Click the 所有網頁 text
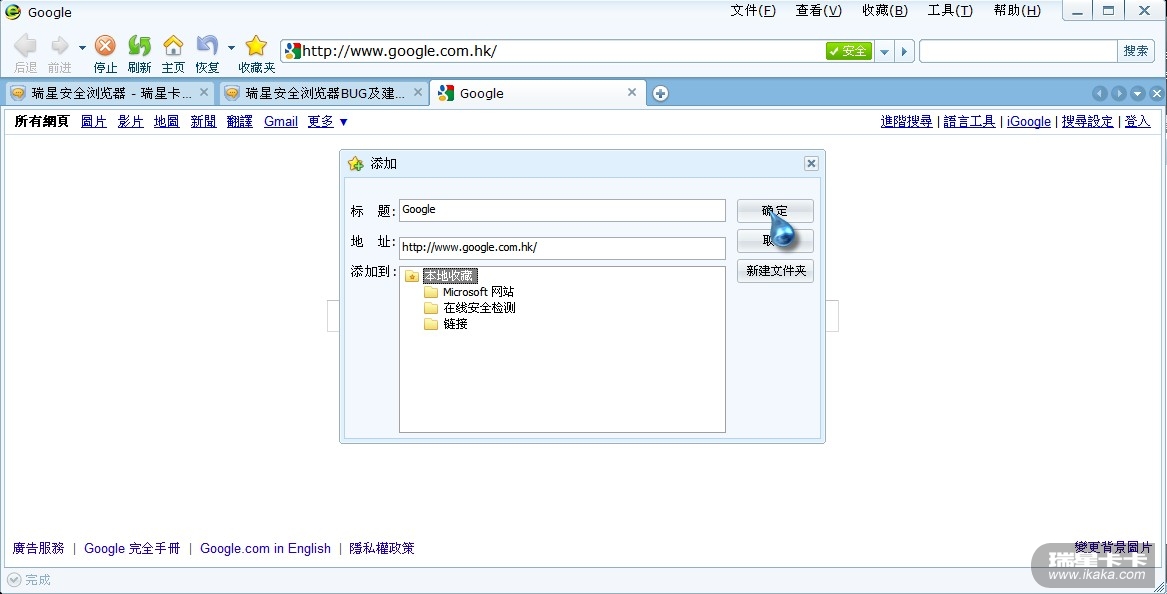 [42, 121]
